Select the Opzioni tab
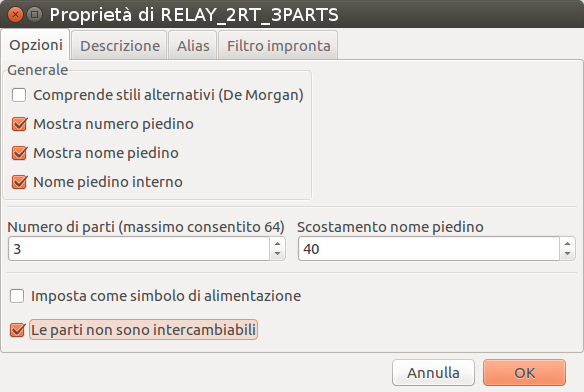The image size is (584, 392). coord(36,45)
